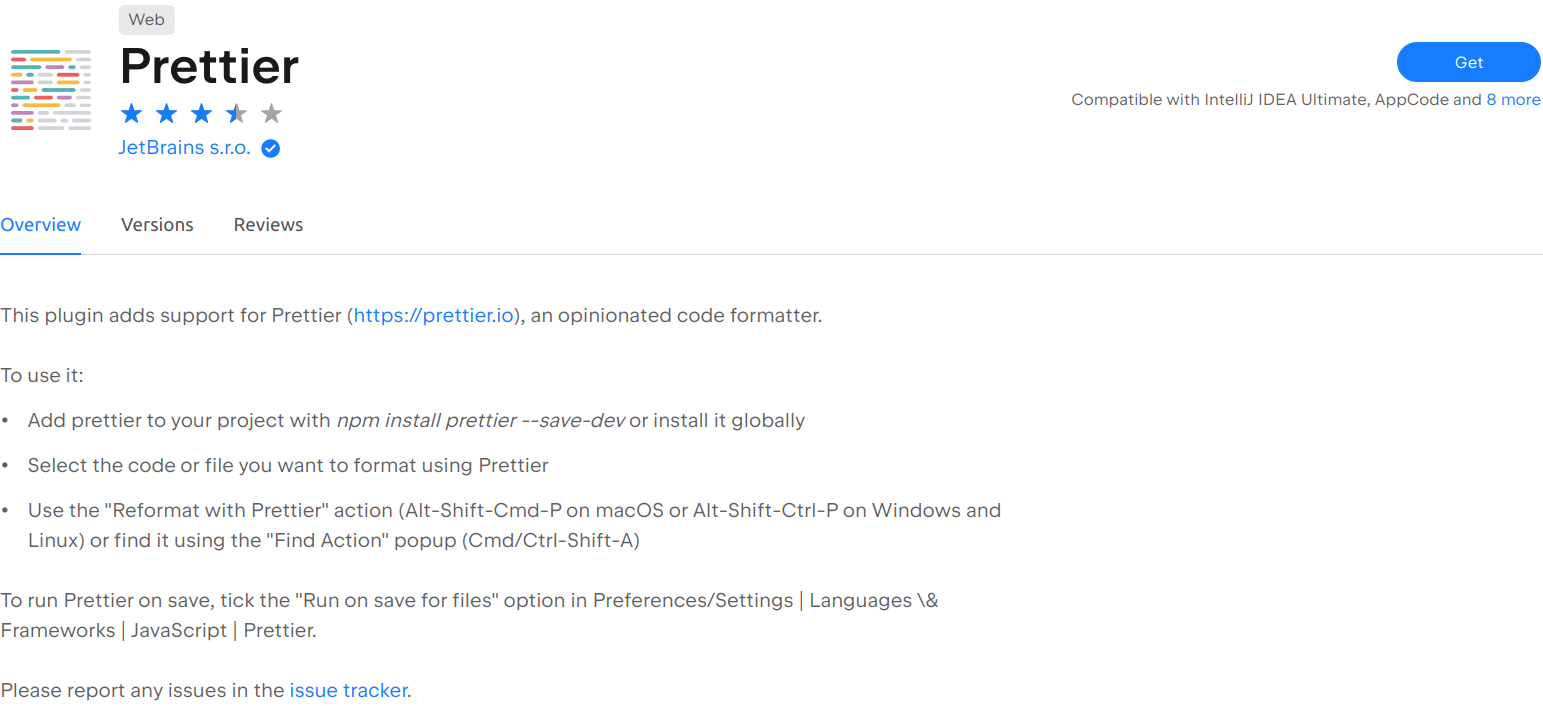Click the "To use it:" instruction heading
The height and width of the screenshot is (706, 1543).
[x=42, y=376]
